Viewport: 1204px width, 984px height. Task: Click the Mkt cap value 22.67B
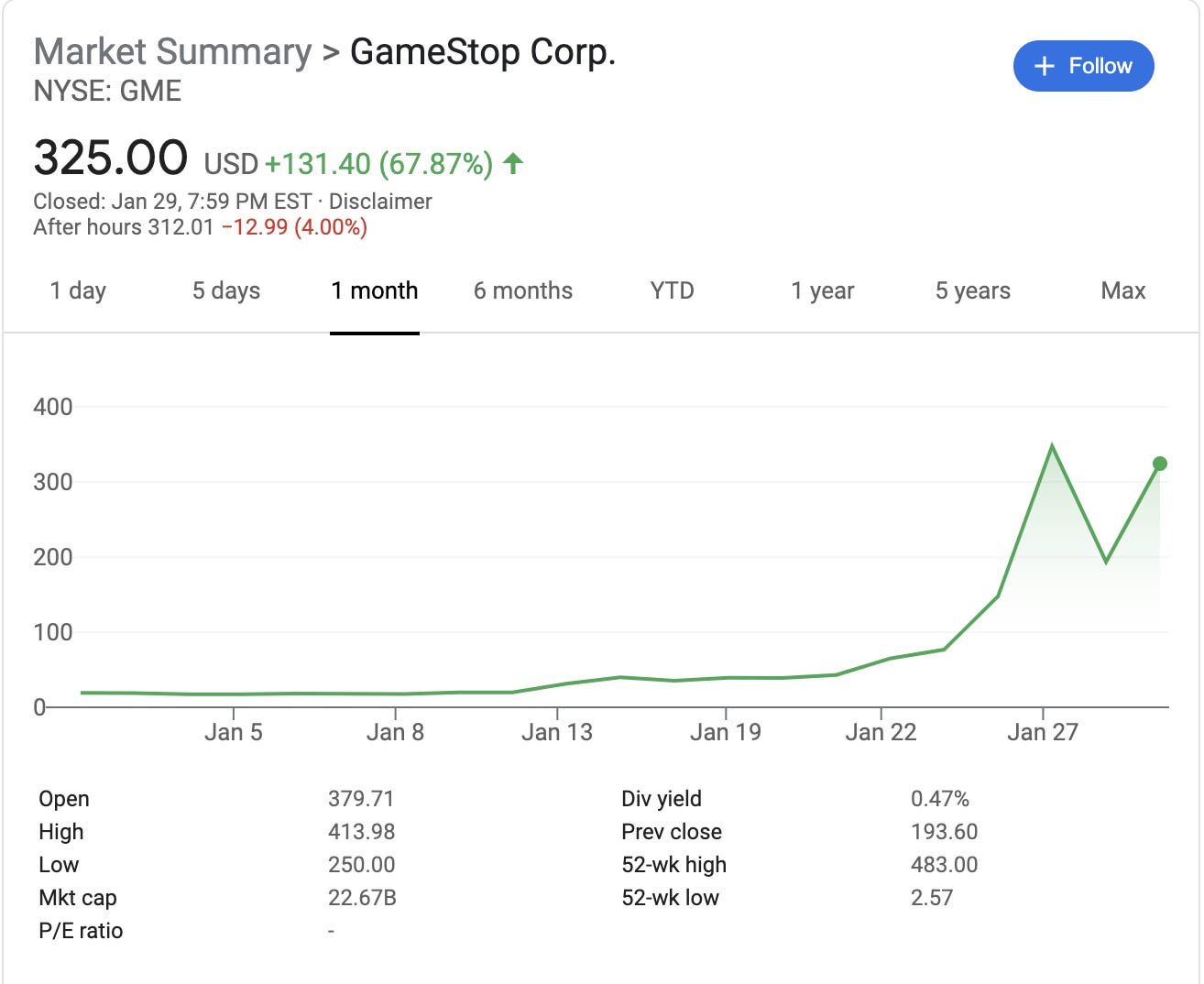(x=362, y=898)
